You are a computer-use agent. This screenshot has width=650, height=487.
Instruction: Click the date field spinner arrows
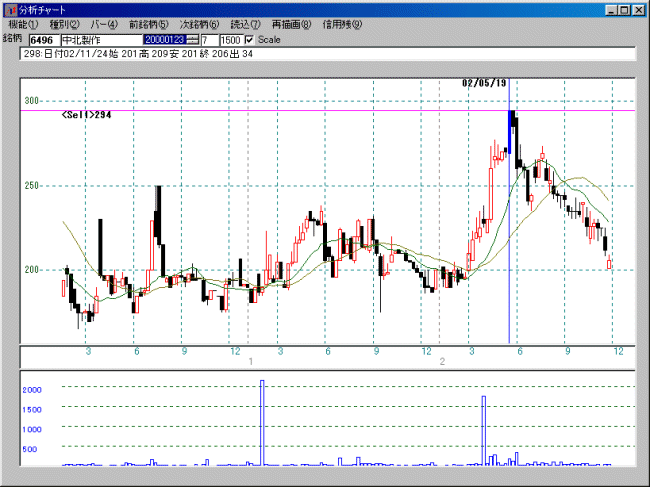click(193, 39)
